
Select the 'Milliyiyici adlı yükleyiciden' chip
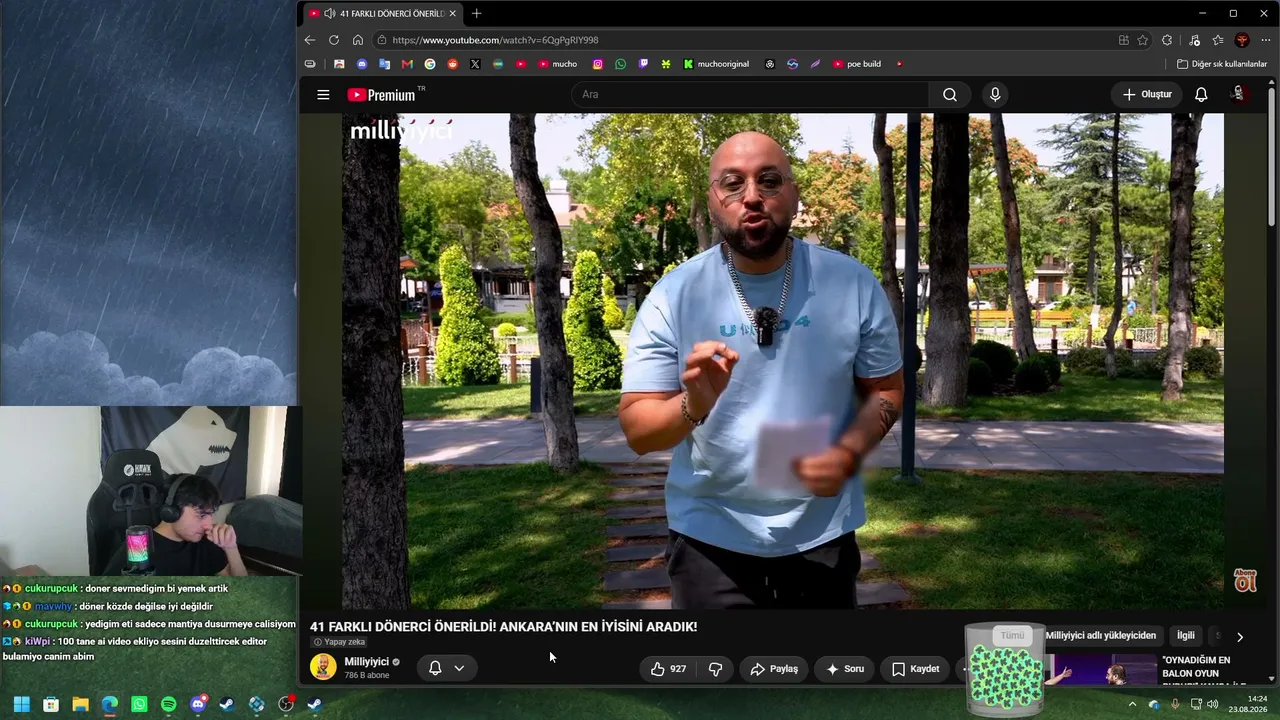(1101, 636)
